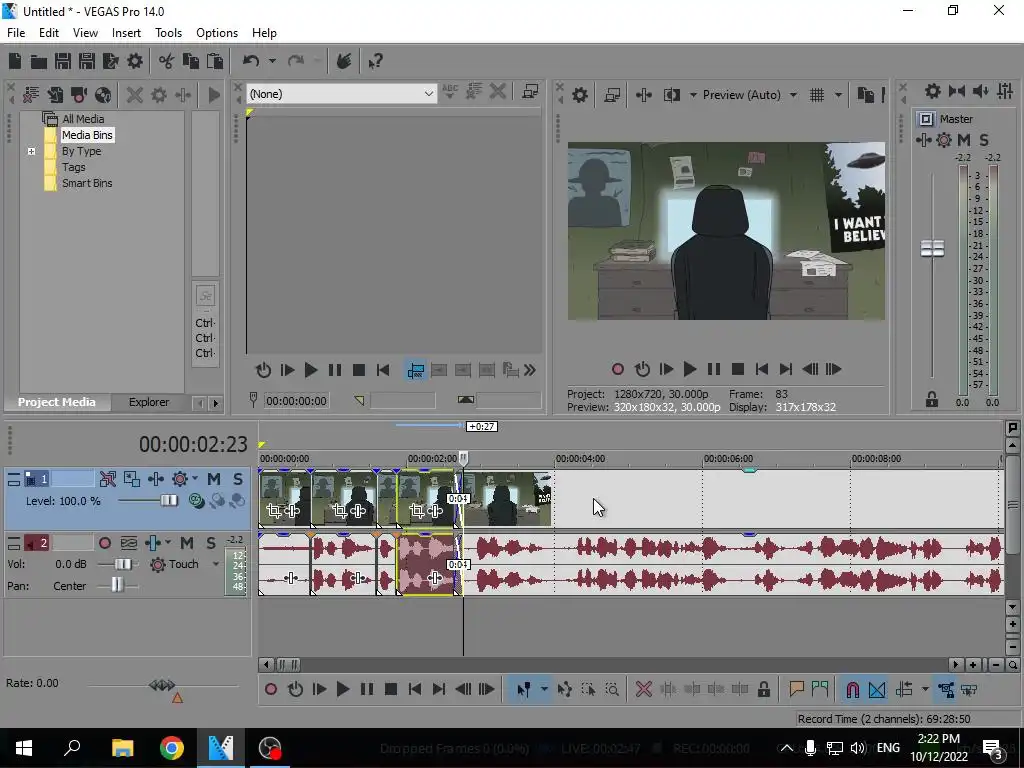This screenshot has height=768, width=1024.
Task: Play the timeline from transport bar
Action: coord(342,690)
